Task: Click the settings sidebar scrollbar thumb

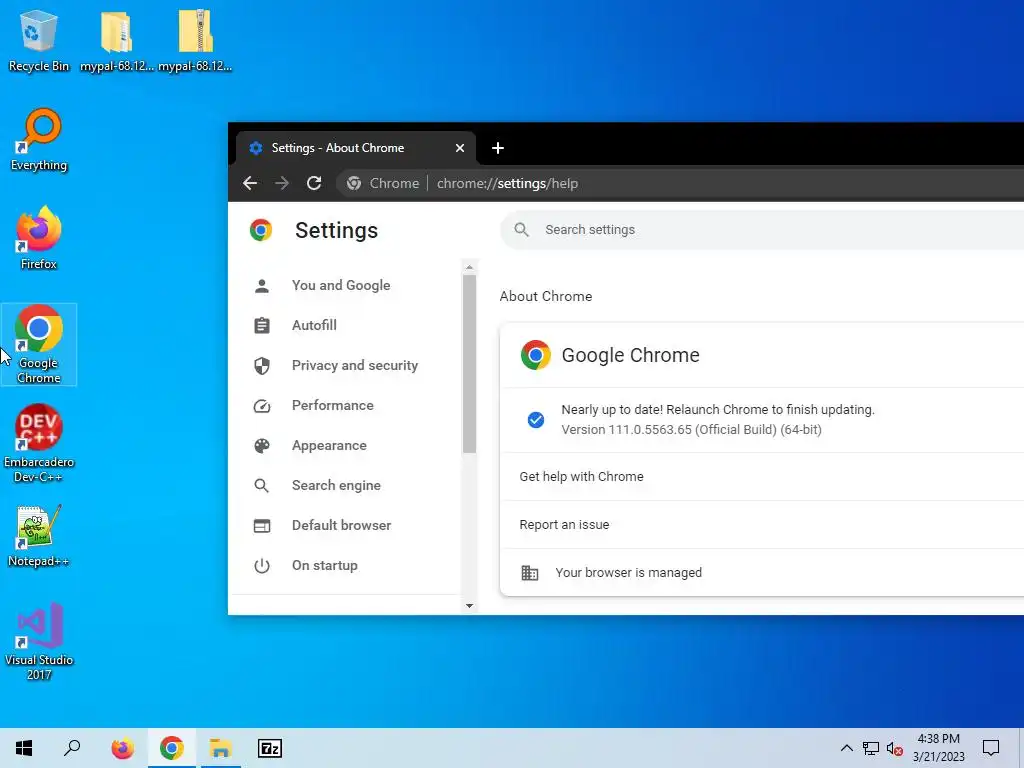Action: click(x=469, y=364)
